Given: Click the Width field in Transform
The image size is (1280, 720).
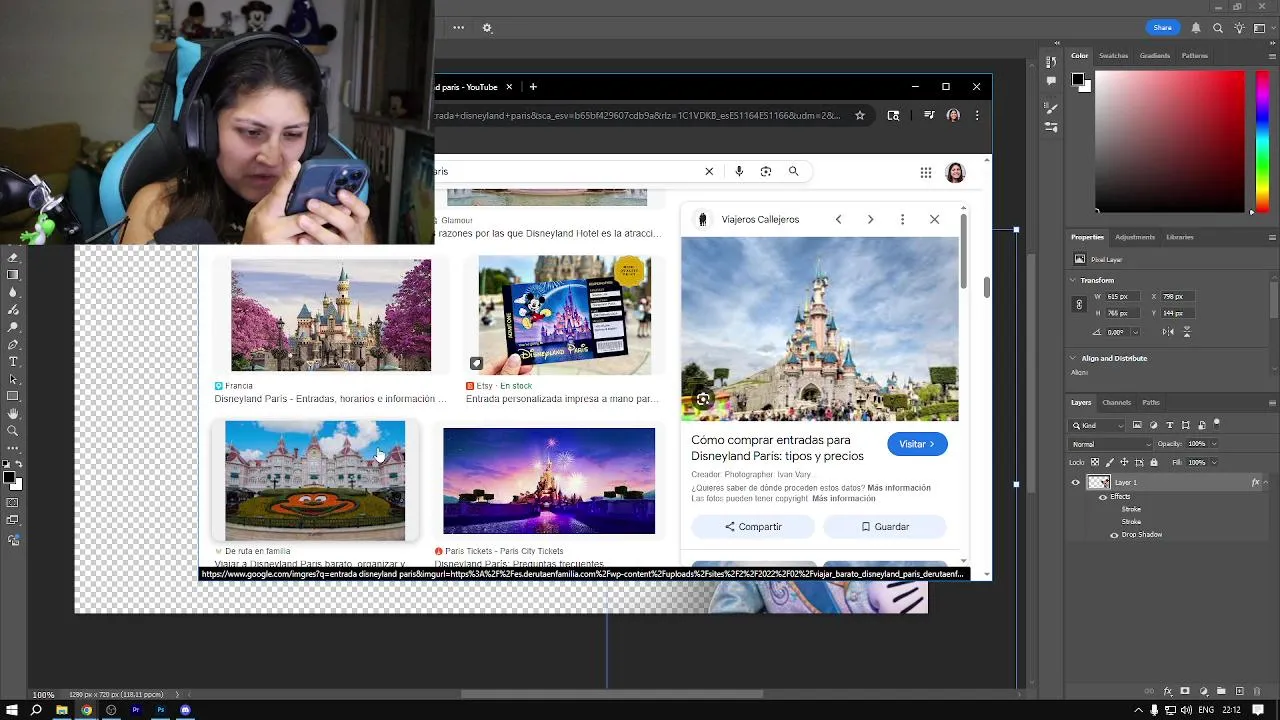Looking at the screenshot, I should point(1124,296).
